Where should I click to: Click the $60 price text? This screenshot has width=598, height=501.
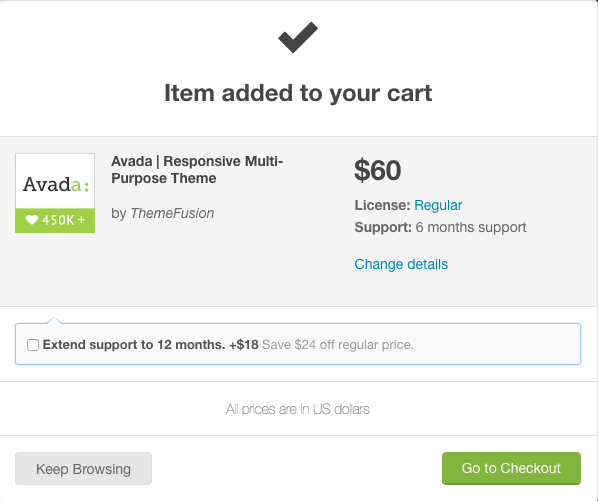[x=378, y=170]
